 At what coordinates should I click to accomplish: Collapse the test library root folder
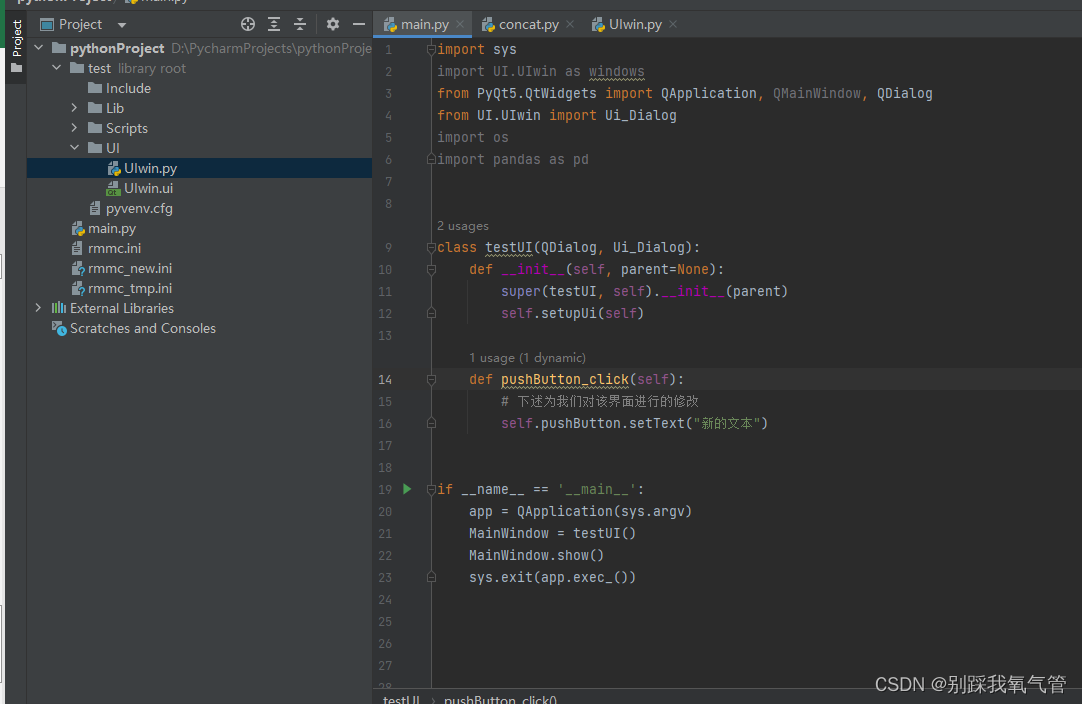pyautogui.click(x=57, y=68)
